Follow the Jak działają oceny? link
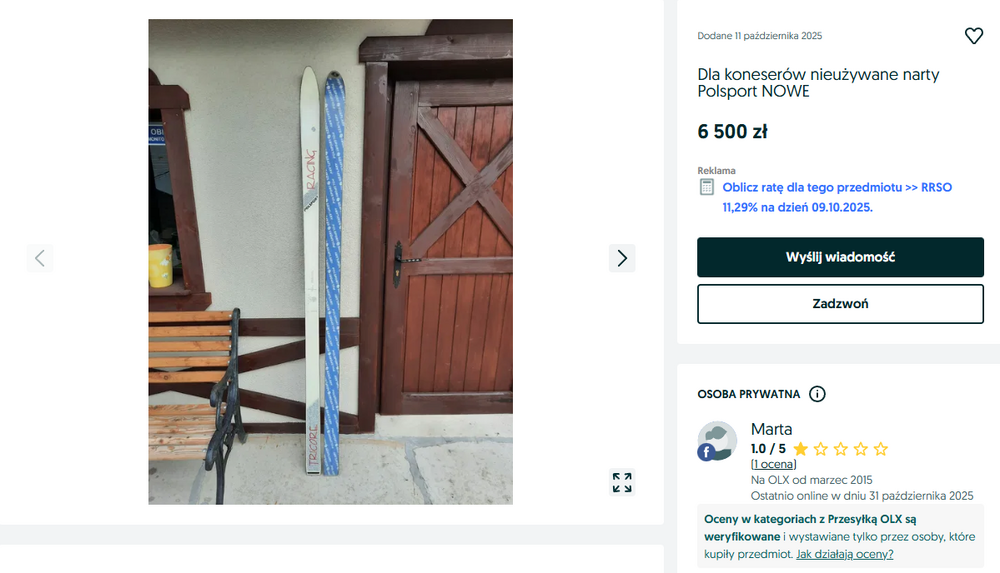This screenshot has height=573, width=1000. coord(844,554)
